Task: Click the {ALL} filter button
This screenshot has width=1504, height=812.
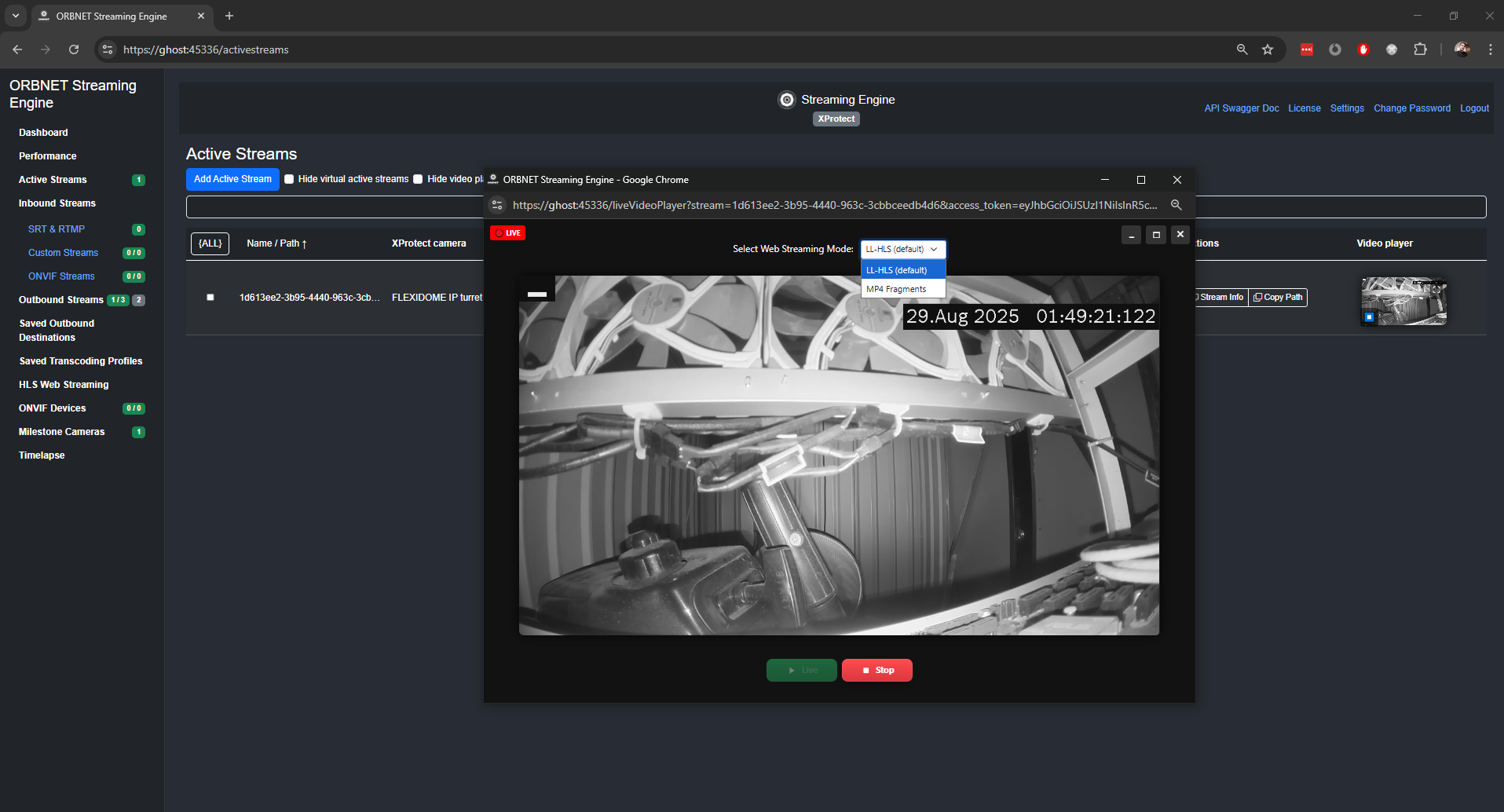Action: tap(210, 243)
